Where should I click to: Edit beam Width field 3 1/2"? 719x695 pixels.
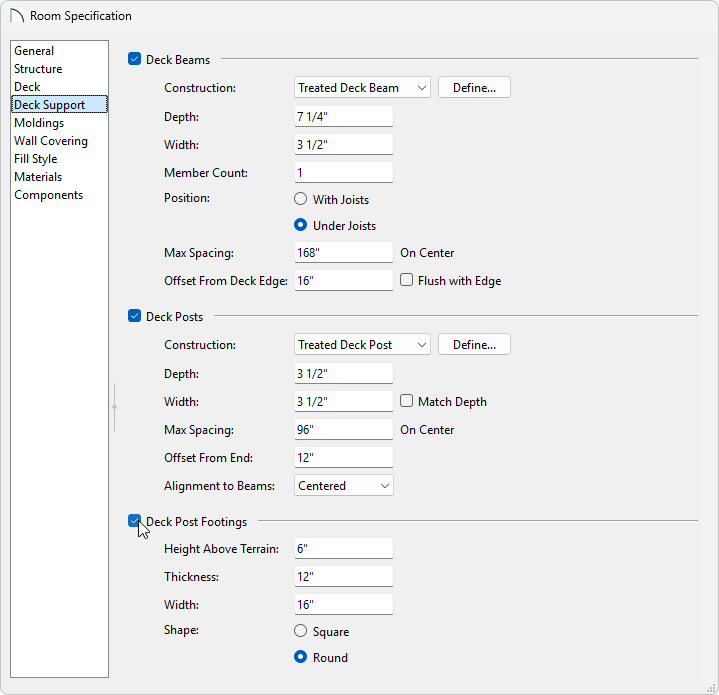coord(344,144)
